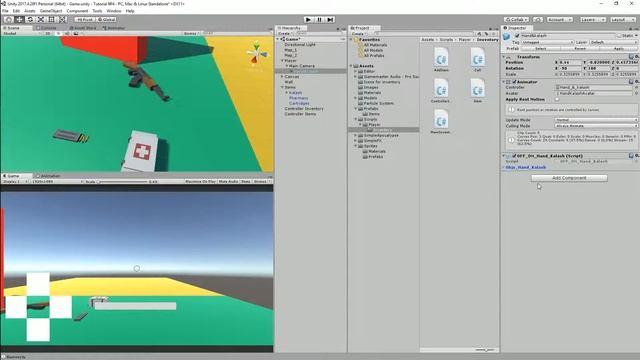Select the Rect transform tool
640x360 pixels.
[51, 20]
